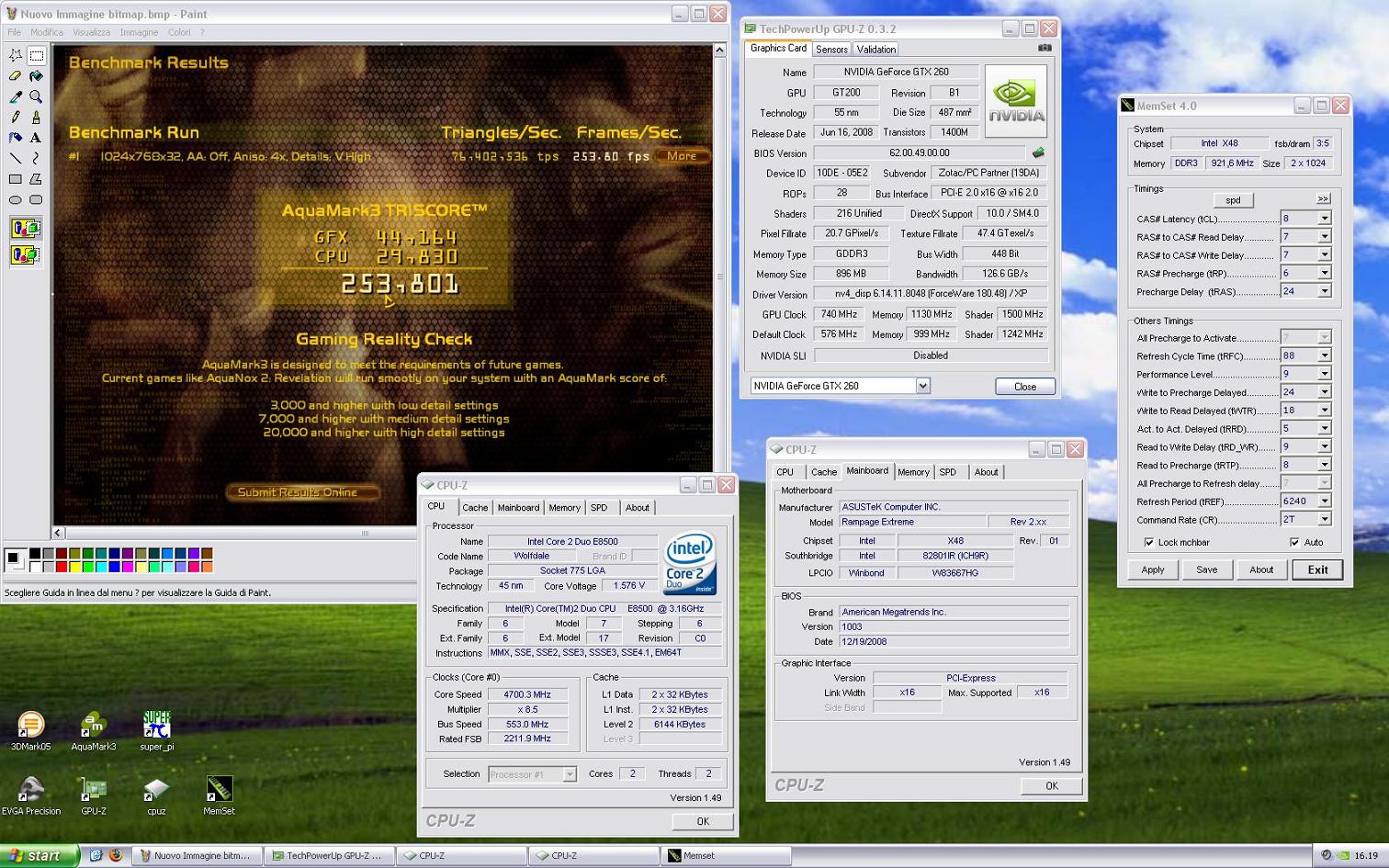Click the spd button in MemSet
This screenshot has width=1389, height=868.
point(1233,199)
